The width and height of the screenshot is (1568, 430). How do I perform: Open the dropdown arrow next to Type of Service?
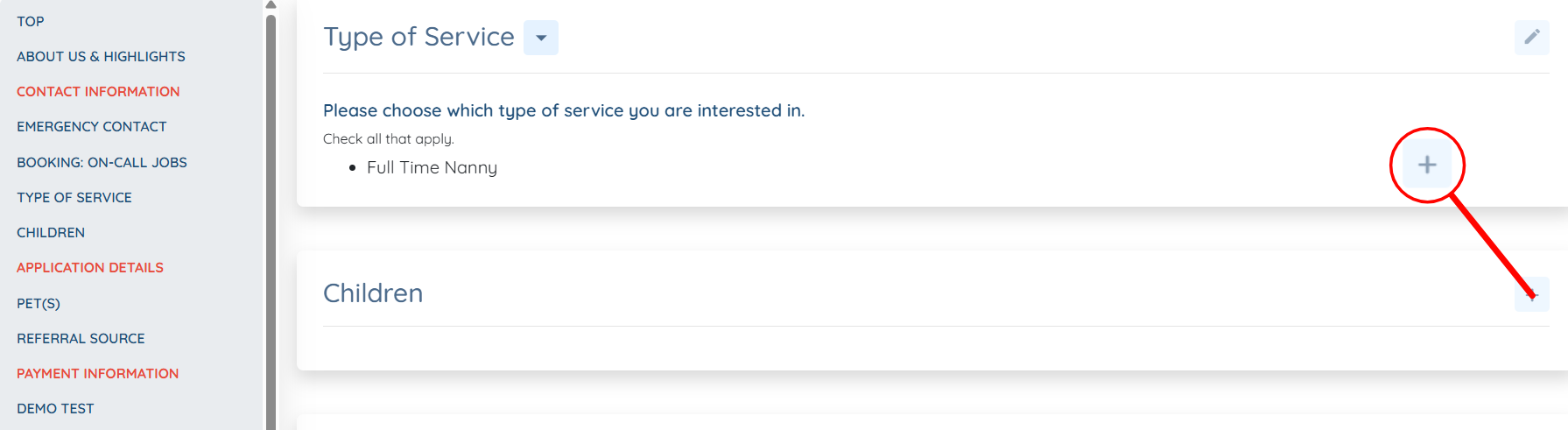(541, 38)
